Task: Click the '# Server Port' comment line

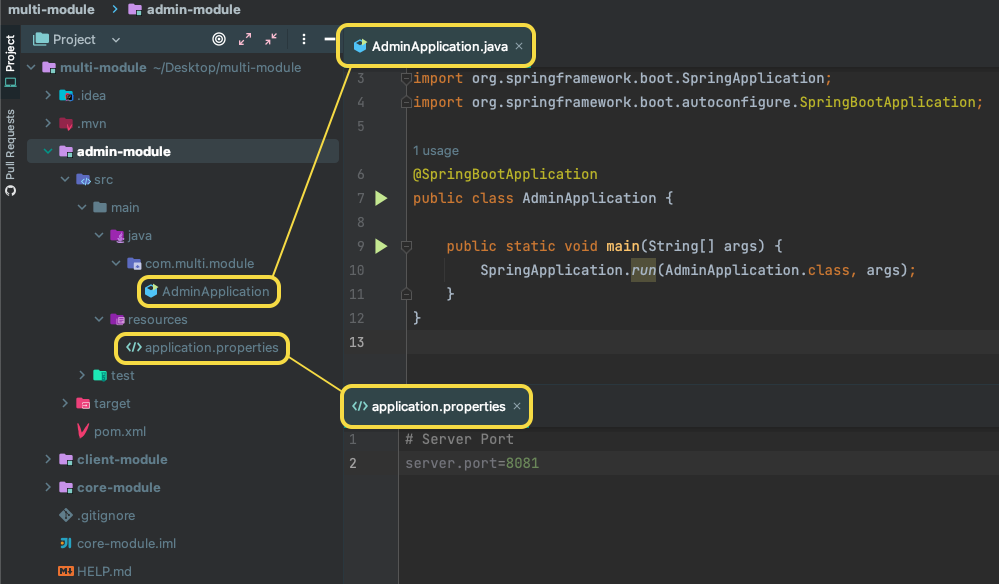Action: pyautogui.click(x=459, y=439)
